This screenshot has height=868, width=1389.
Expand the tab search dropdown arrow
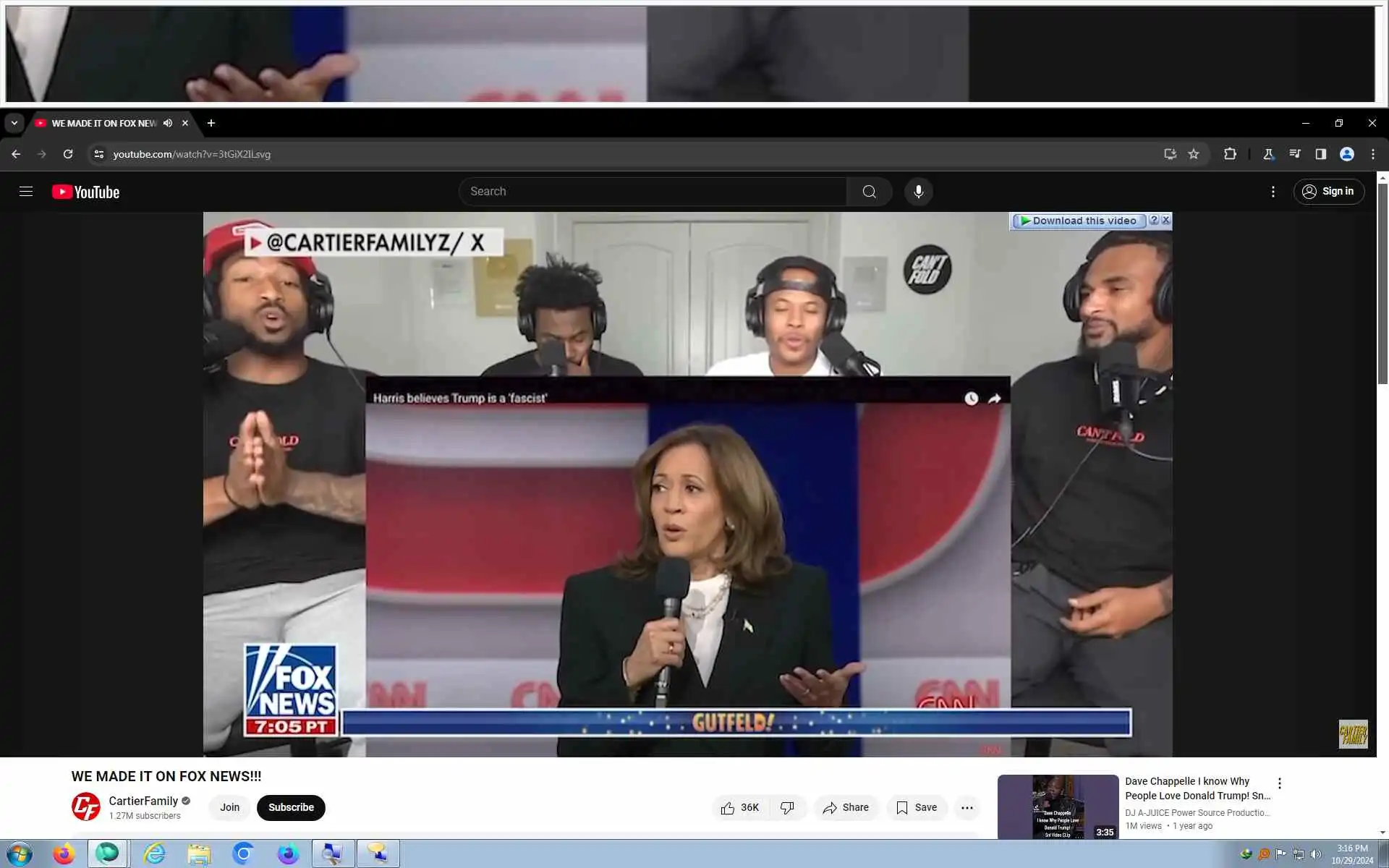pos(14,123)
